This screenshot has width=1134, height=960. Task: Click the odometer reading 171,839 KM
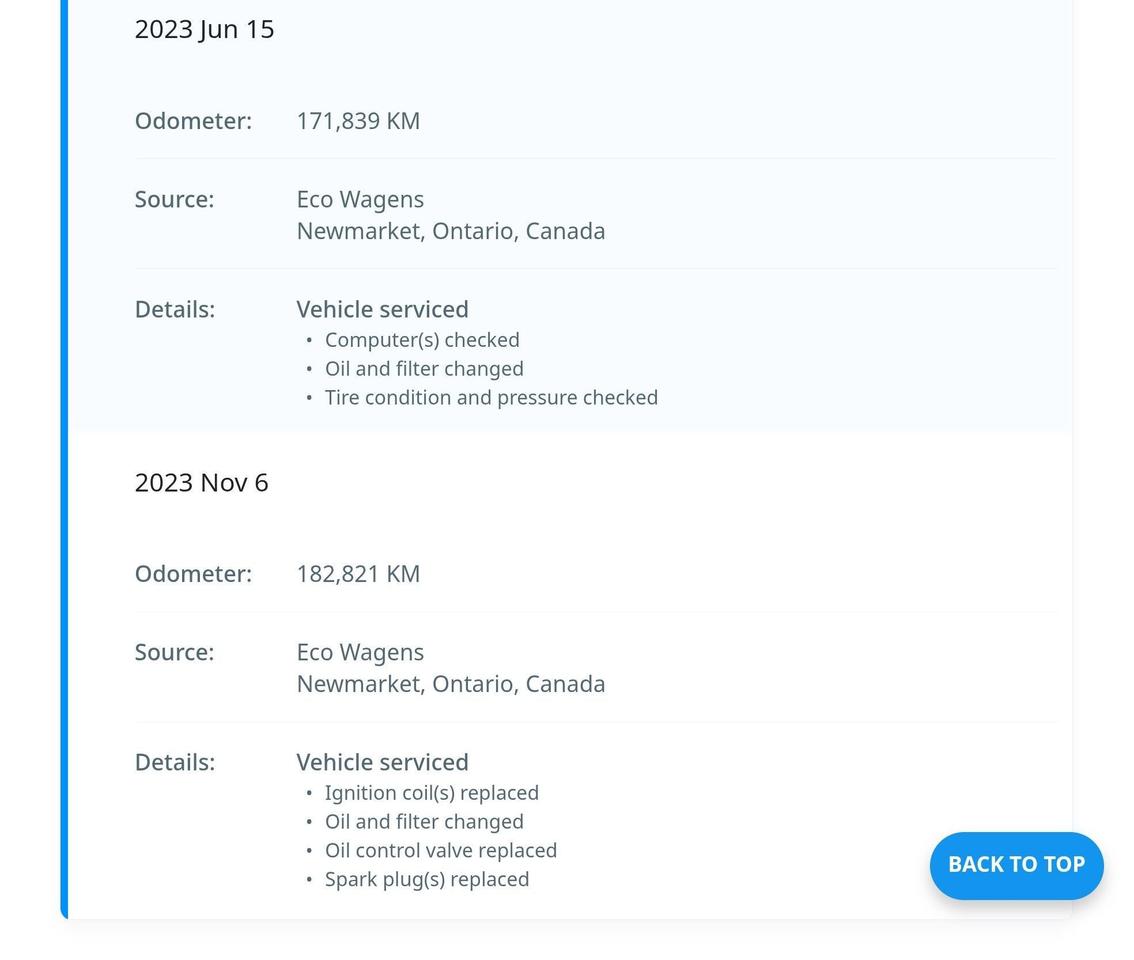click(357, 120)
